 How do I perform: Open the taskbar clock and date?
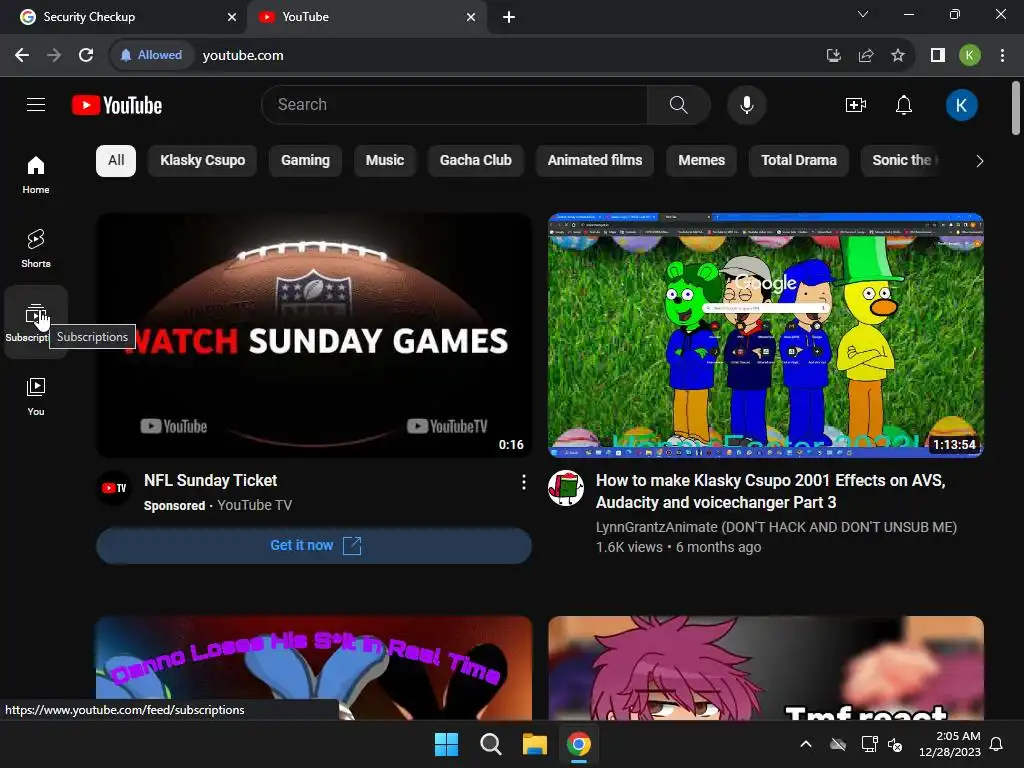(x=950, y=744)
